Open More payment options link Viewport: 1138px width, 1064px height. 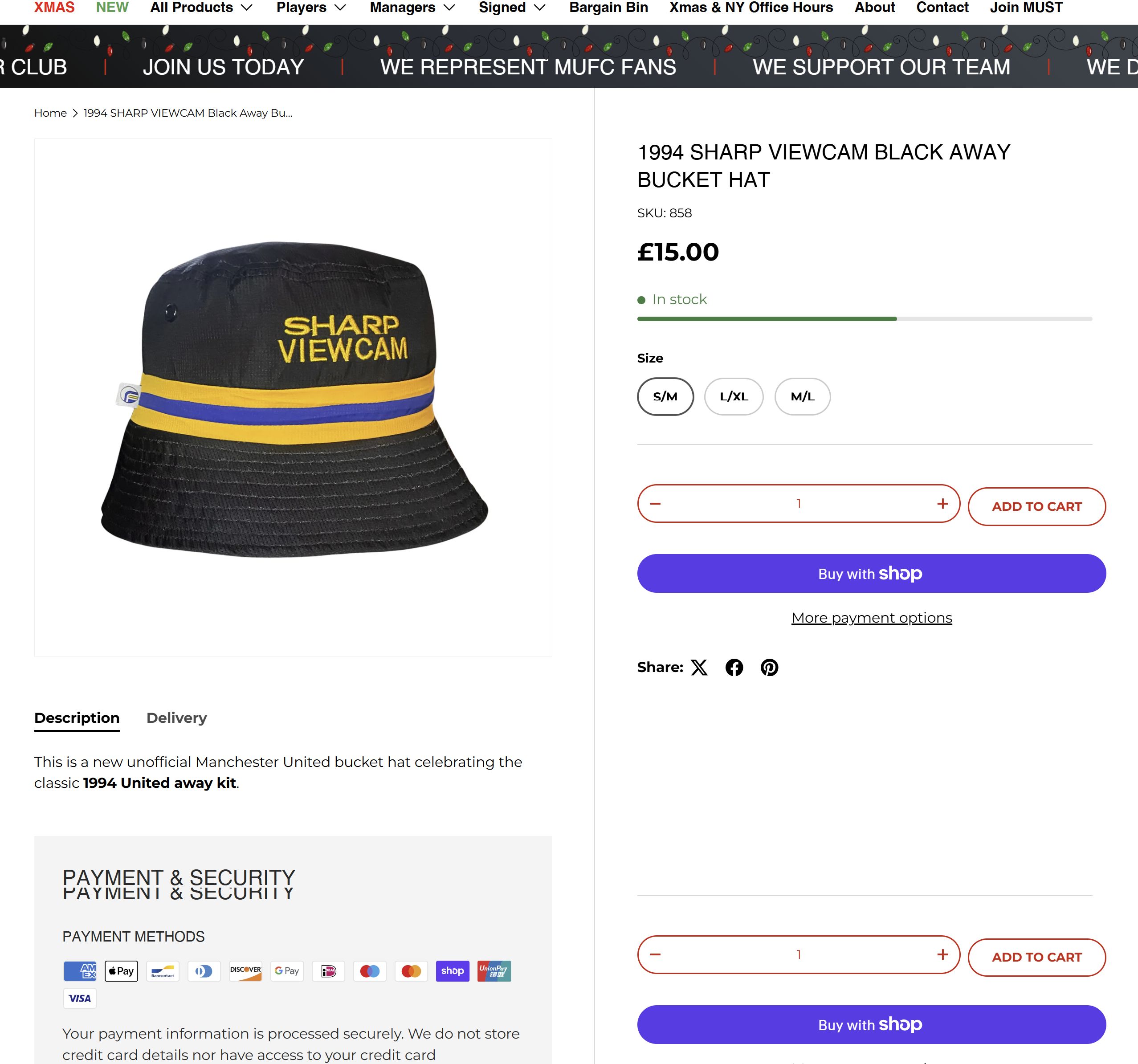click(871, 618)
